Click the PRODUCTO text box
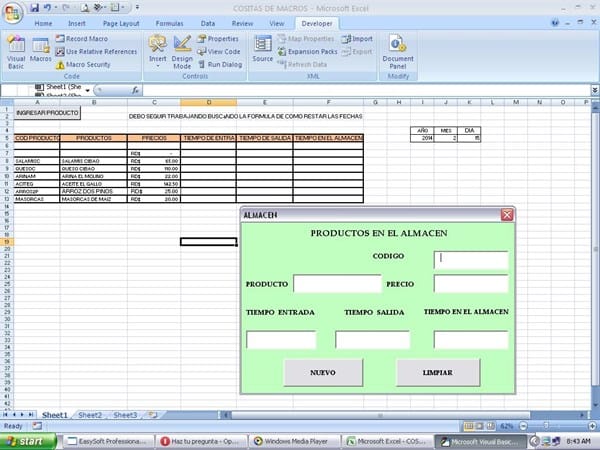 337,284
